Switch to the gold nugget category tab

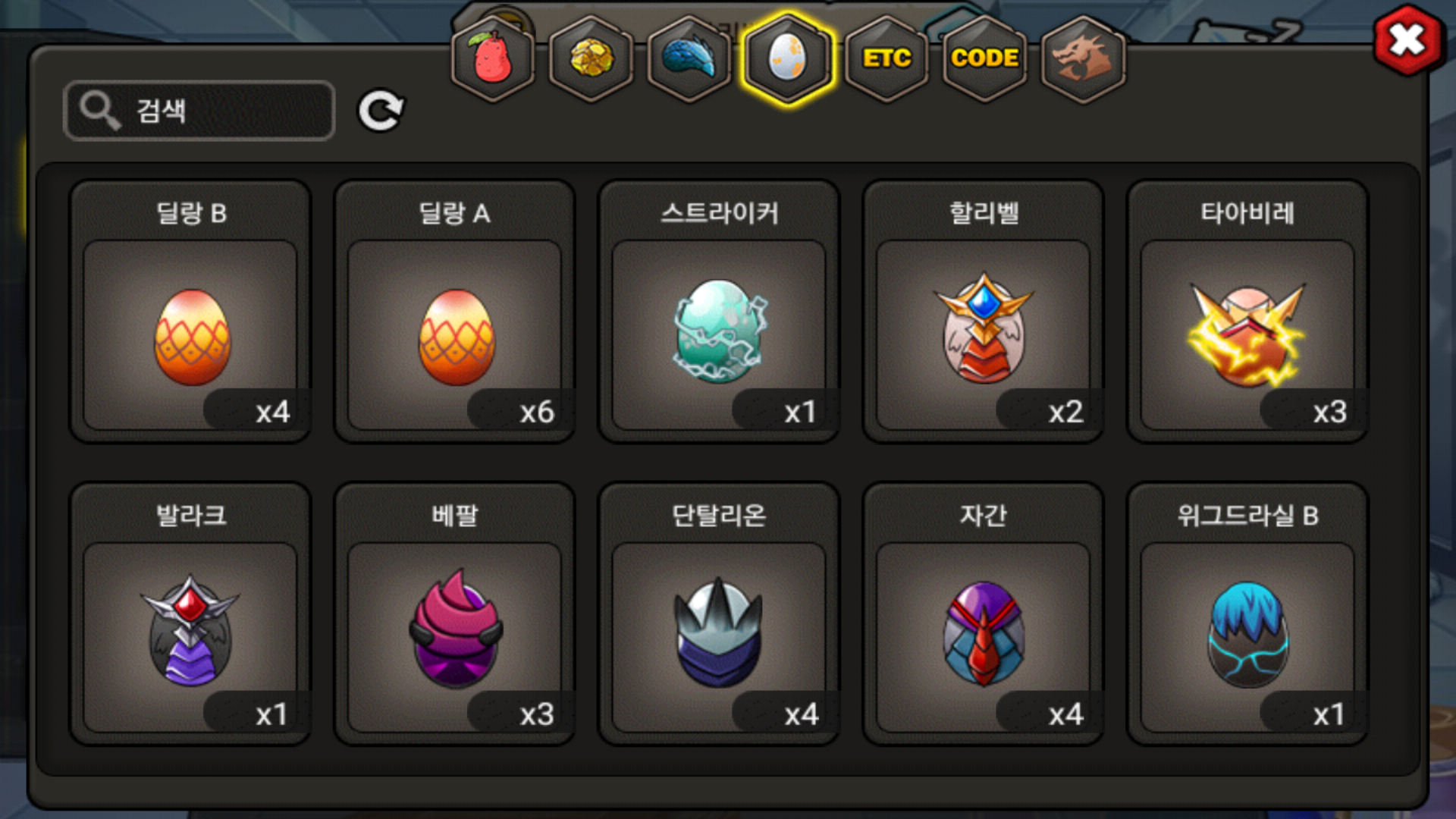591,58
